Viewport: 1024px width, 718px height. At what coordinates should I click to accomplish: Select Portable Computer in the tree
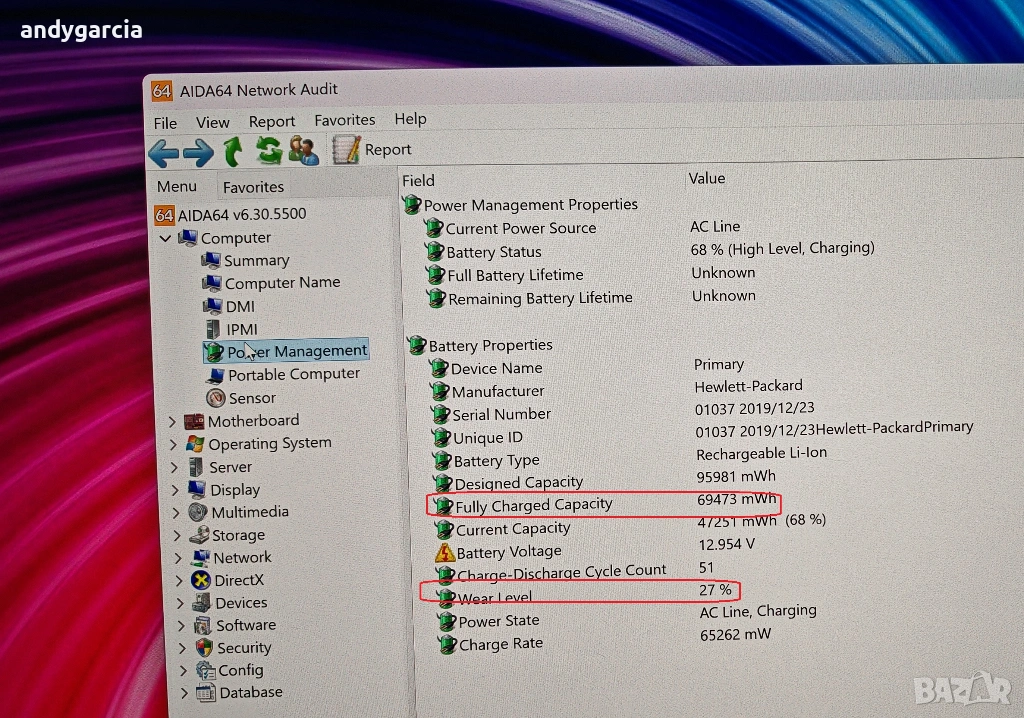point(293,374)
